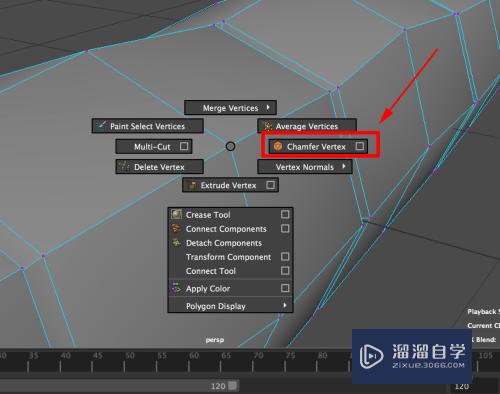Image resolution: width=500 pixels, height=394 pixels.
Task: Select Chamfer Vertex command
Action: 318,146
